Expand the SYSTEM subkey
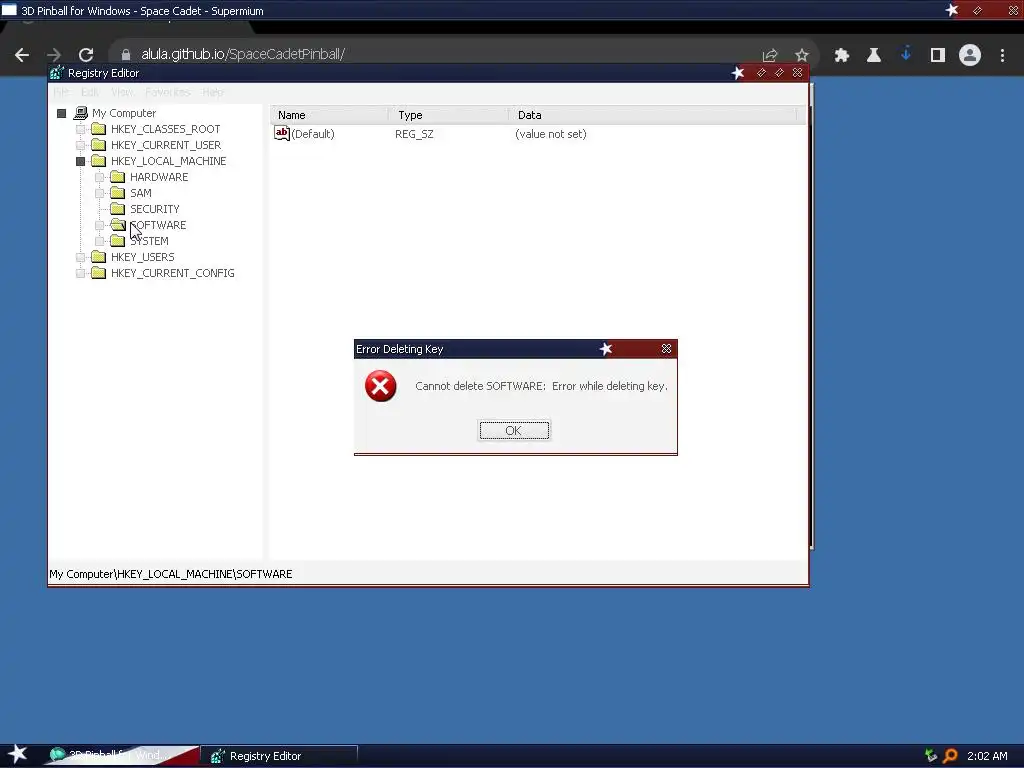This screenshot has height=768, width=1024. pos(99,241)
